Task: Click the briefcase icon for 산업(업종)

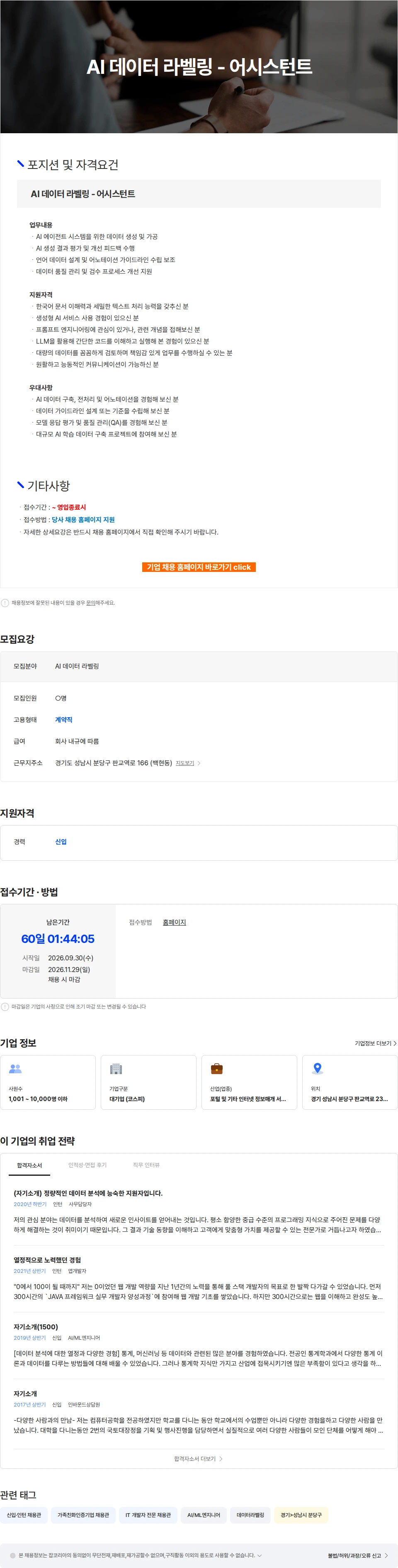Action: [x=216, y=1068]
